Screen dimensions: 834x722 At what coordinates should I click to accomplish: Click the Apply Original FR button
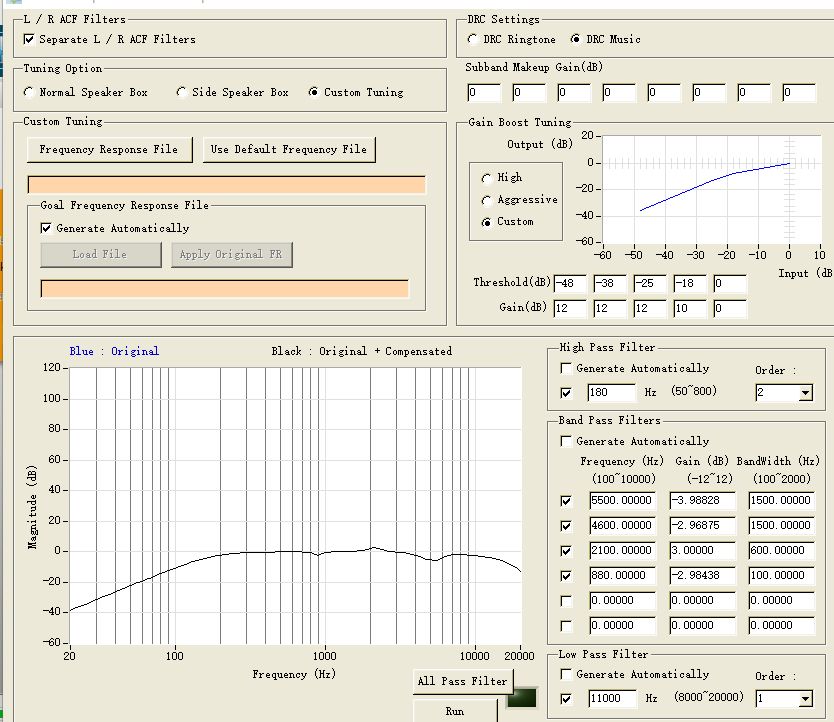[x=231, y=254]
